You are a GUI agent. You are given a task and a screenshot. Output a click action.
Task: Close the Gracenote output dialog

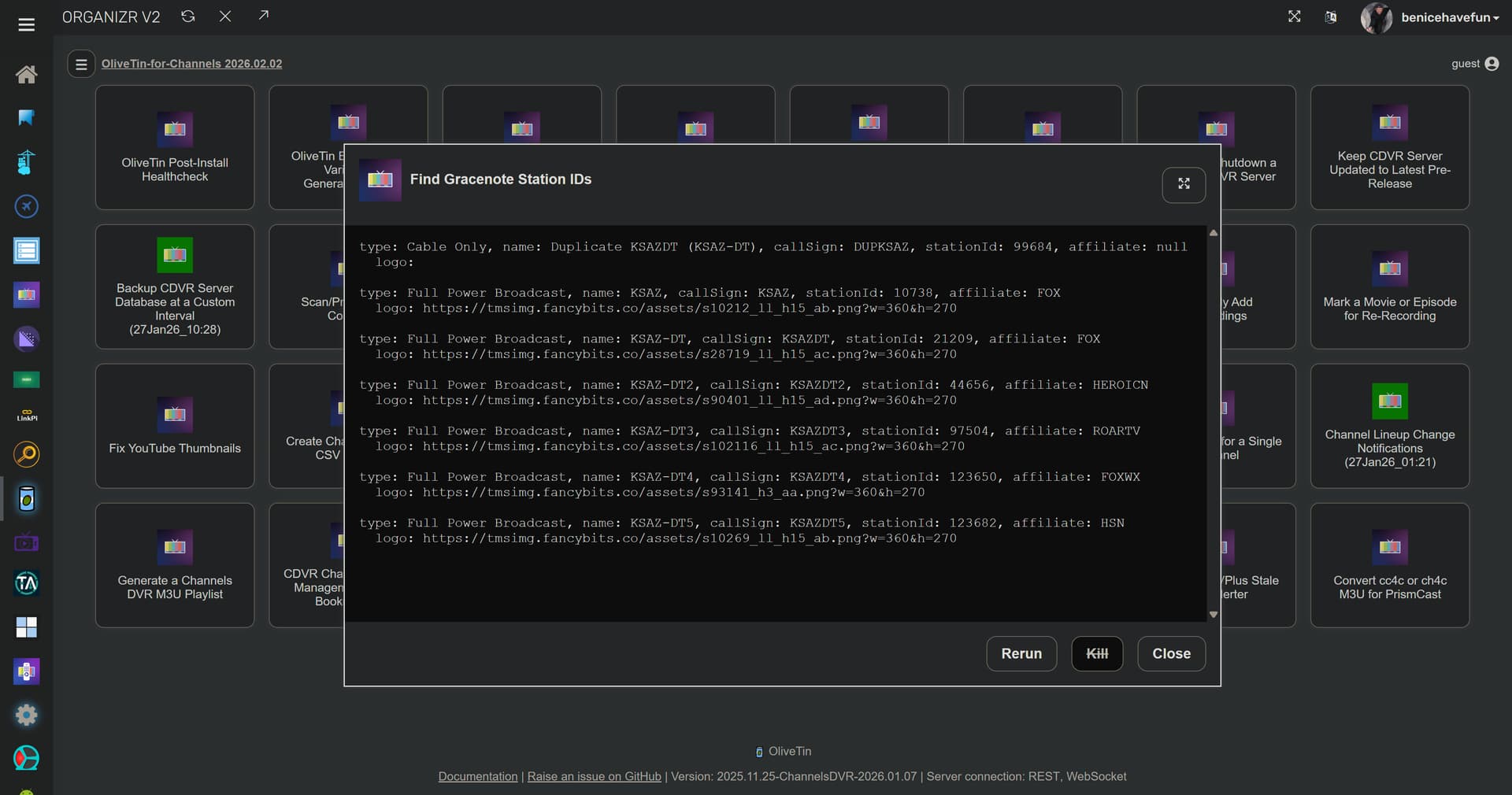tap(1170, 653)
